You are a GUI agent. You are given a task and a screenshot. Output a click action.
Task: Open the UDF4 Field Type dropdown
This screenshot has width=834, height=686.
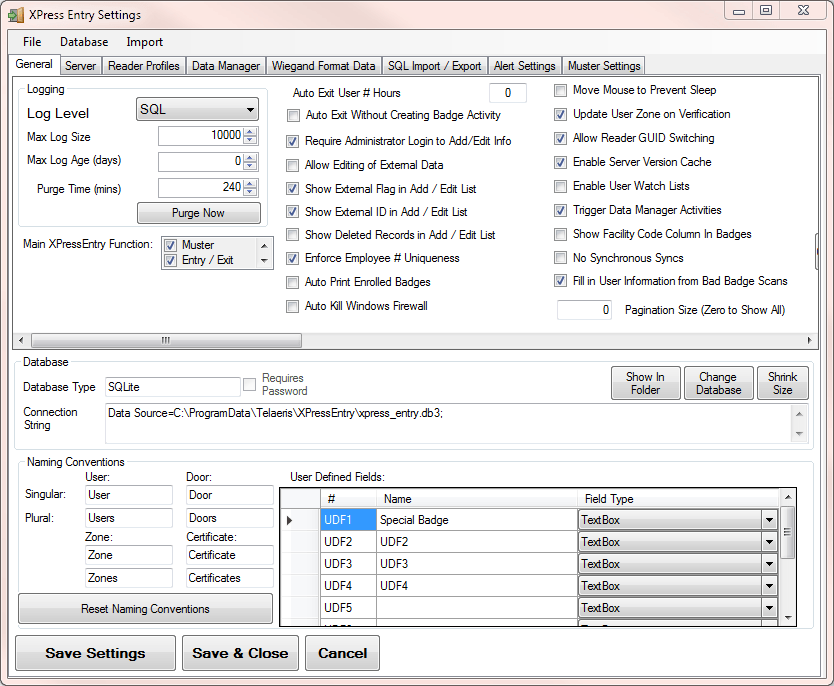pyautogui.click(x=769, y=586)
